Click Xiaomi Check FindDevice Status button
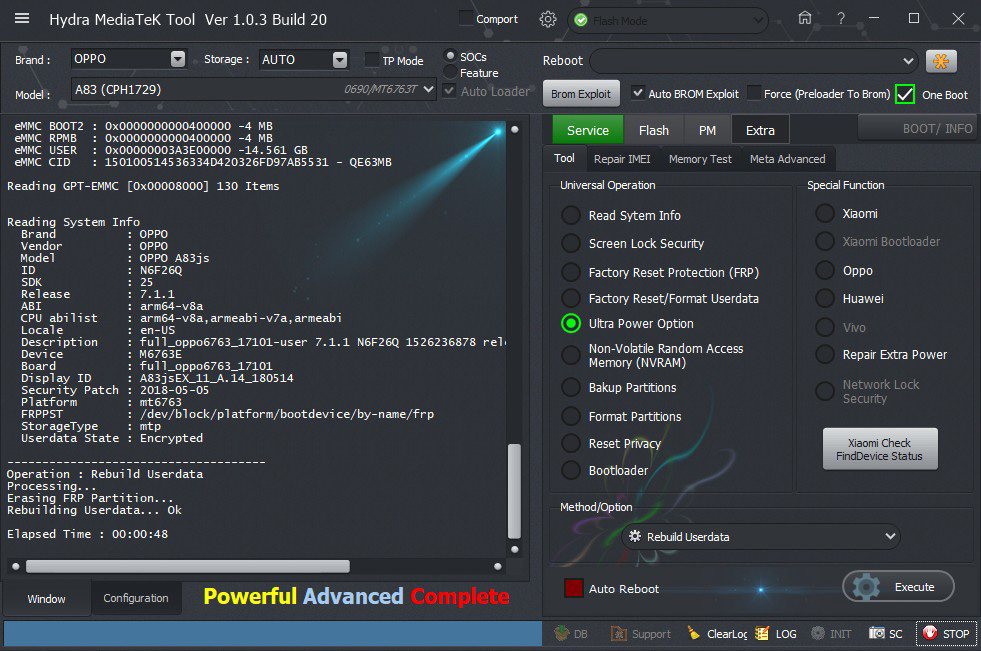The height and width of the screenshot is (651, 981). (880, 449)
